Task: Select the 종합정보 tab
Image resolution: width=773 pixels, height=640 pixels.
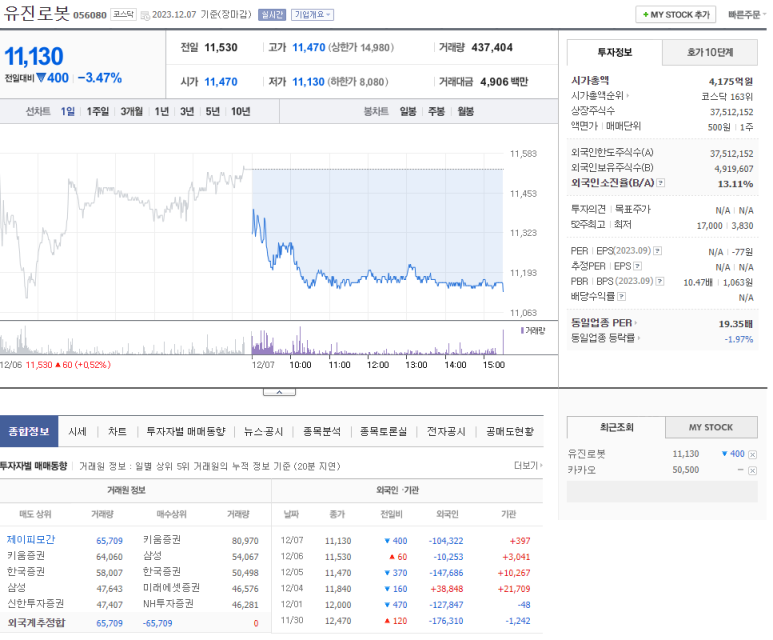Action: pos(29,431)
